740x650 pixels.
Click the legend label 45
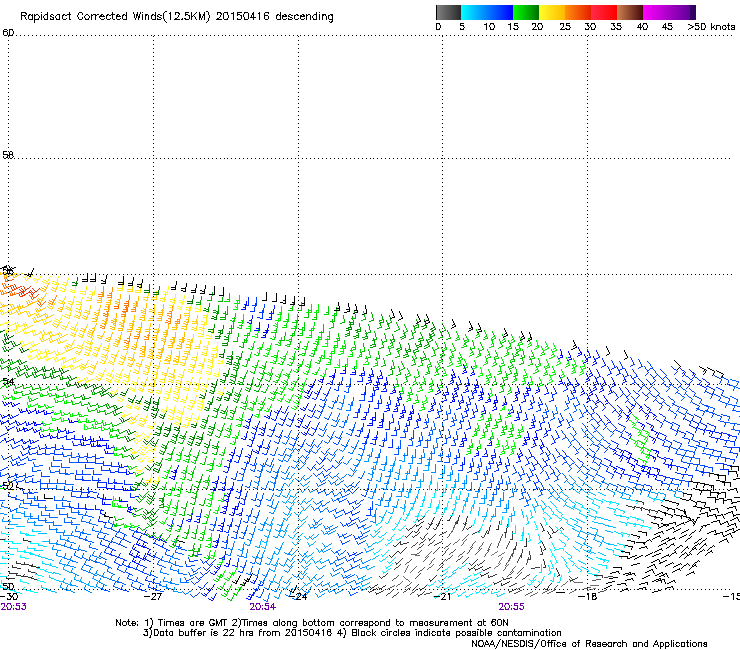[667, 27]
